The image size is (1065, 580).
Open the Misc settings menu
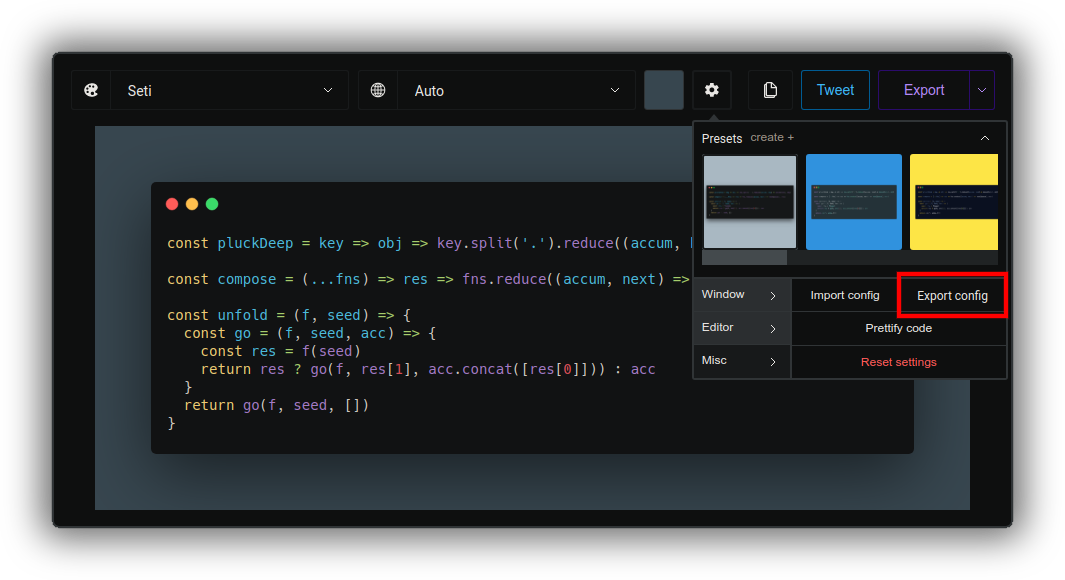pos(742,361)
